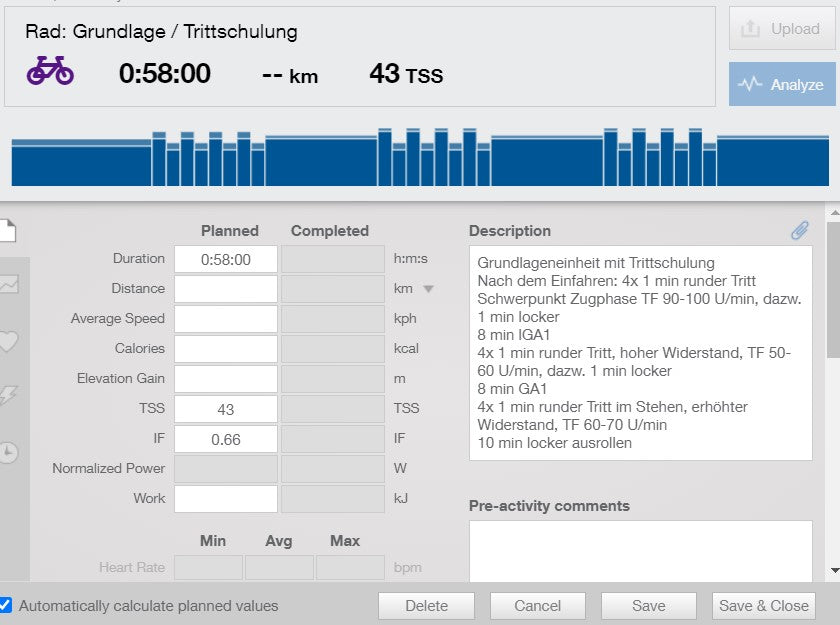Click inside the TSS input field
Image resolution: width=840 pixels, height=625 pixels.
[225, 409]
